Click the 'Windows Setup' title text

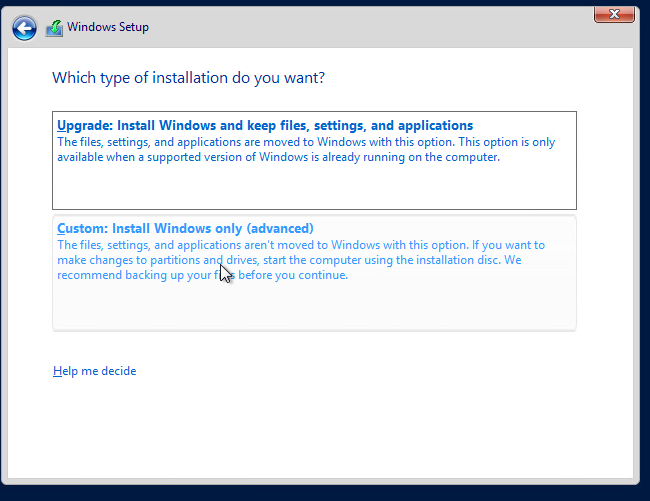coord(108,27)
